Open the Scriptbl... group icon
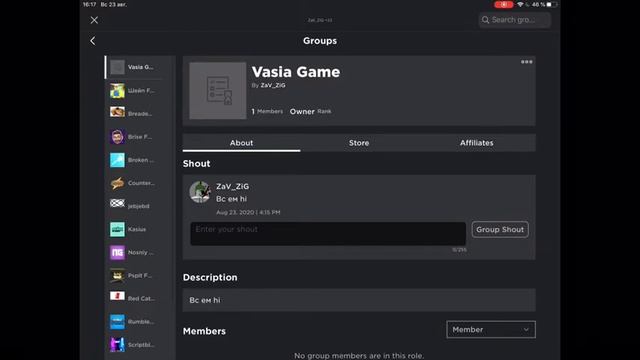Image resolution: width=640 pixels, height=360 pixels. point(117,344)
